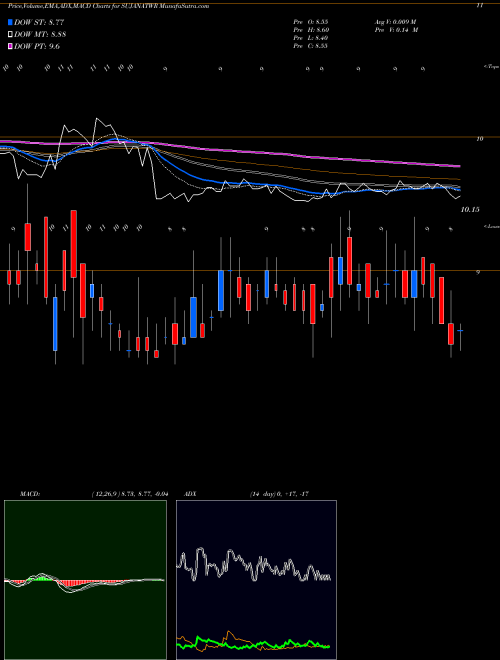Open the MACD histogram chart panel
The width and height of the screenshot is (500, 660).
click(x=85, y=580)
